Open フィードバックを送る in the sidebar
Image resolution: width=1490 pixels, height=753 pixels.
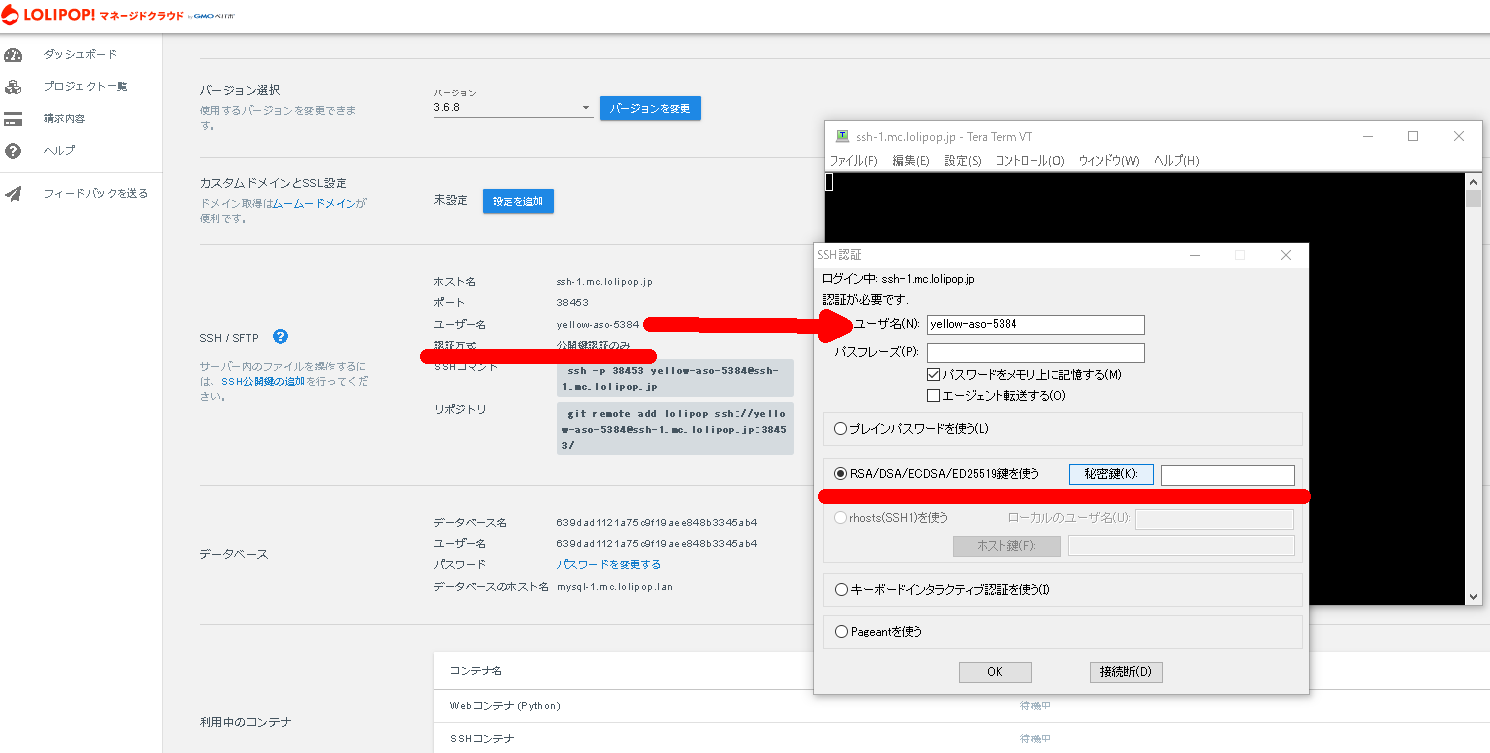(96, 194)
